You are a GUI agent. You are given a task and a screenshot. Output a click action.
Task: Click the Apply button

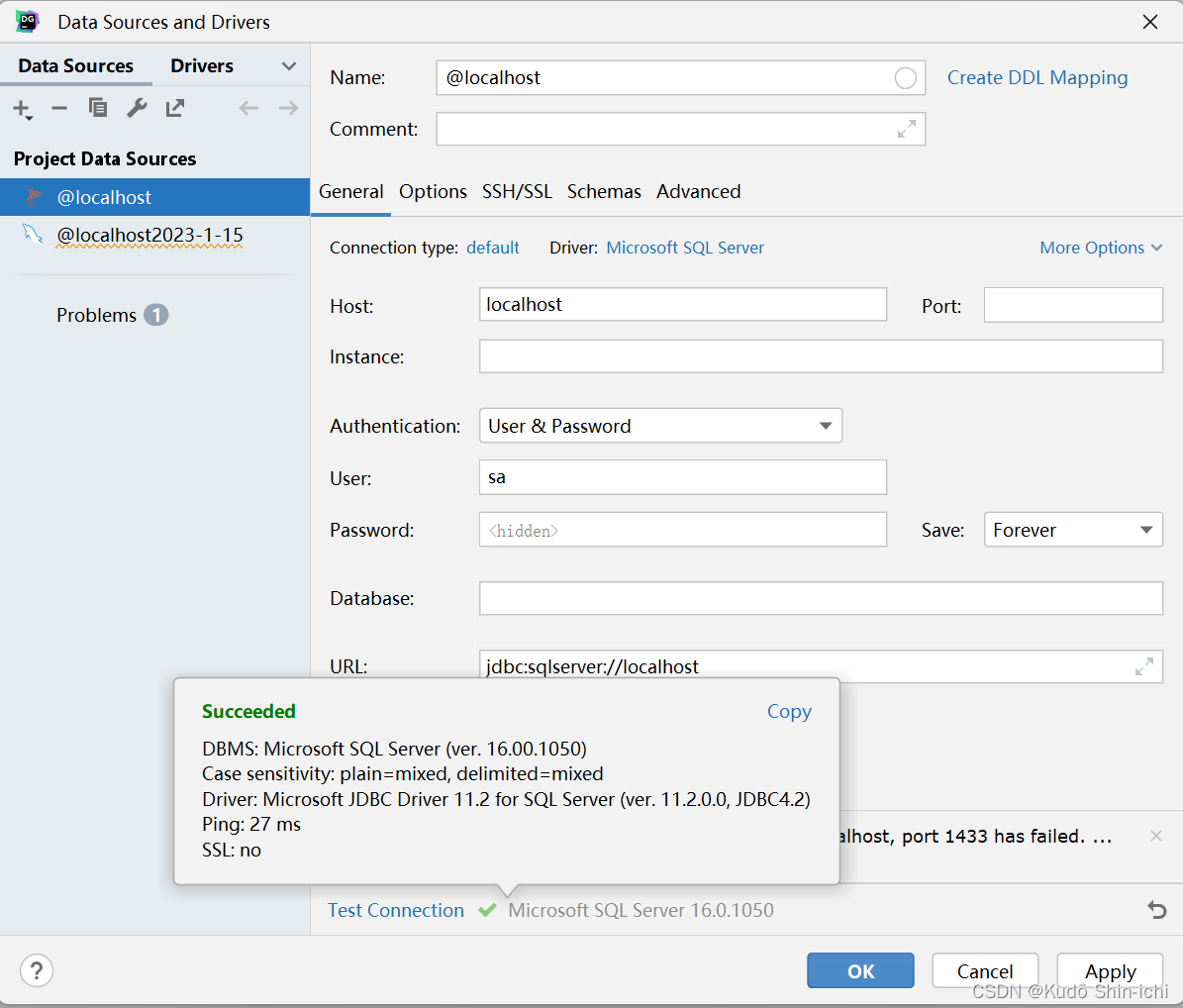1110,971
